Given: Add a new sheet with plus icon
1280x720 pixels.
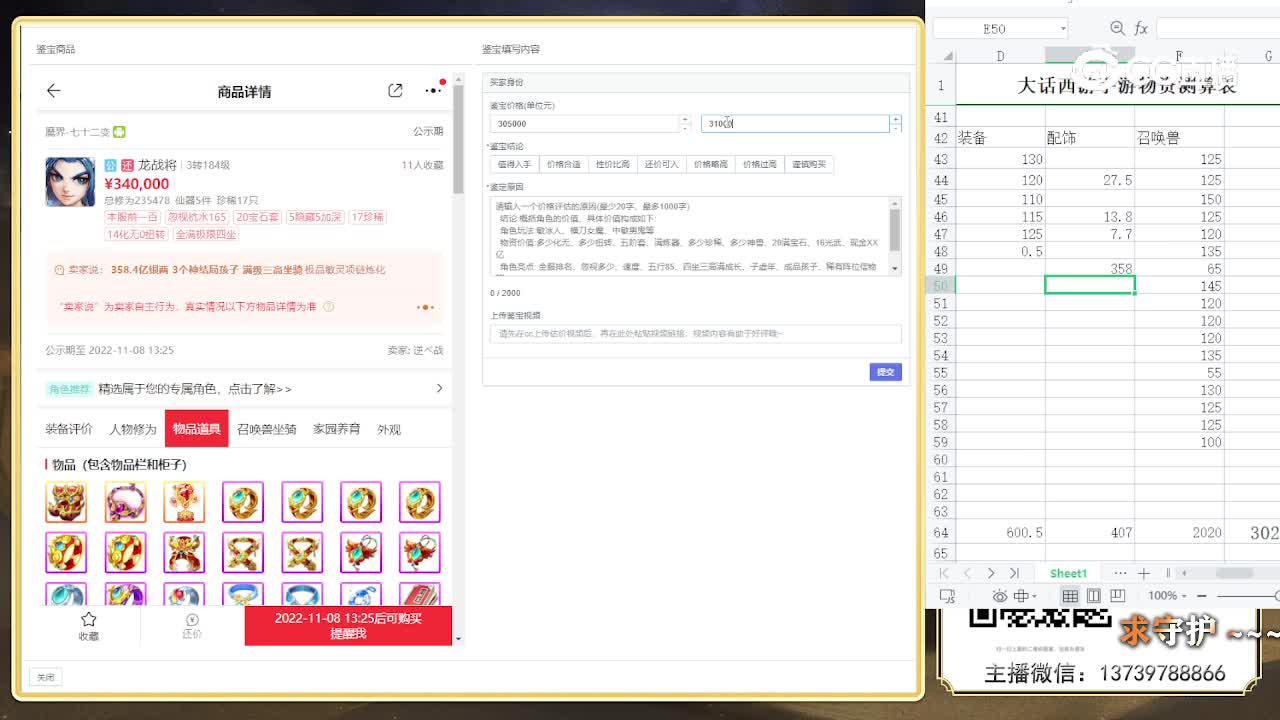Looking at the screenshot, I should (x=1144, y=573).
